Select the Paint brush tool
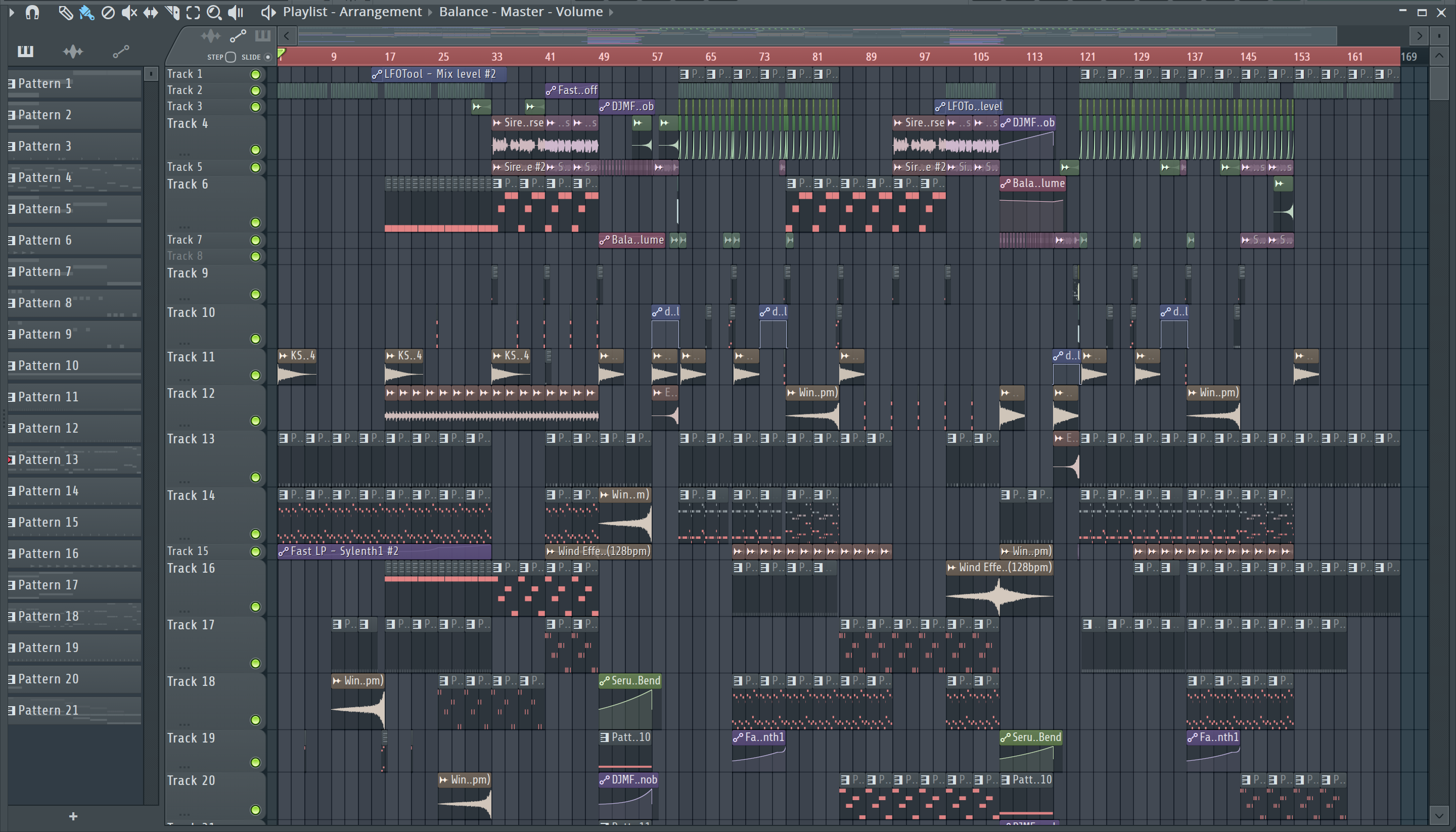Viewport: 1456px width, 832px height. pyautogui.click(x=86, y=13)
